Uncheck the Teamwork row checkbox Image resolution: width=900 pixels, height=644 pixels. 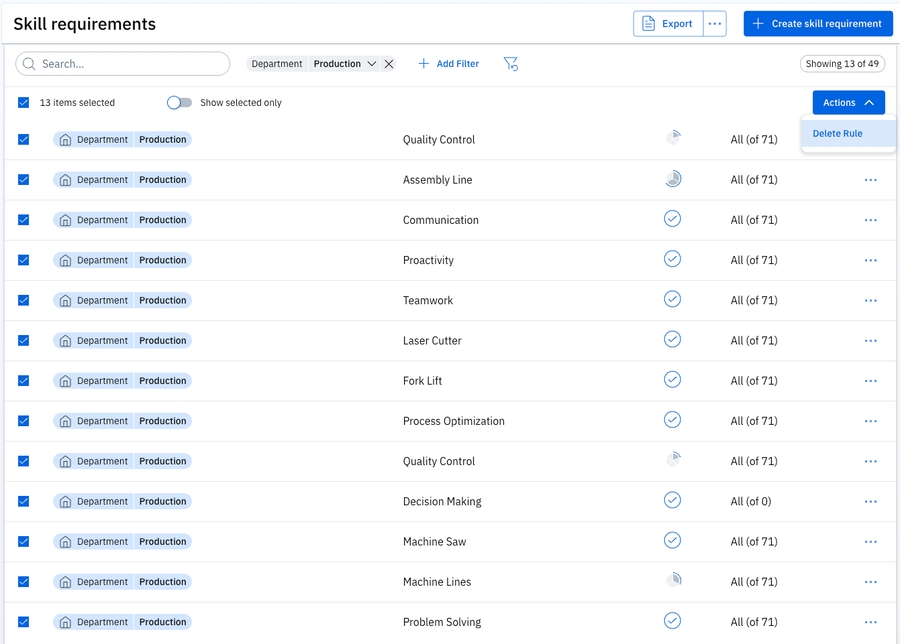[24, 300]
